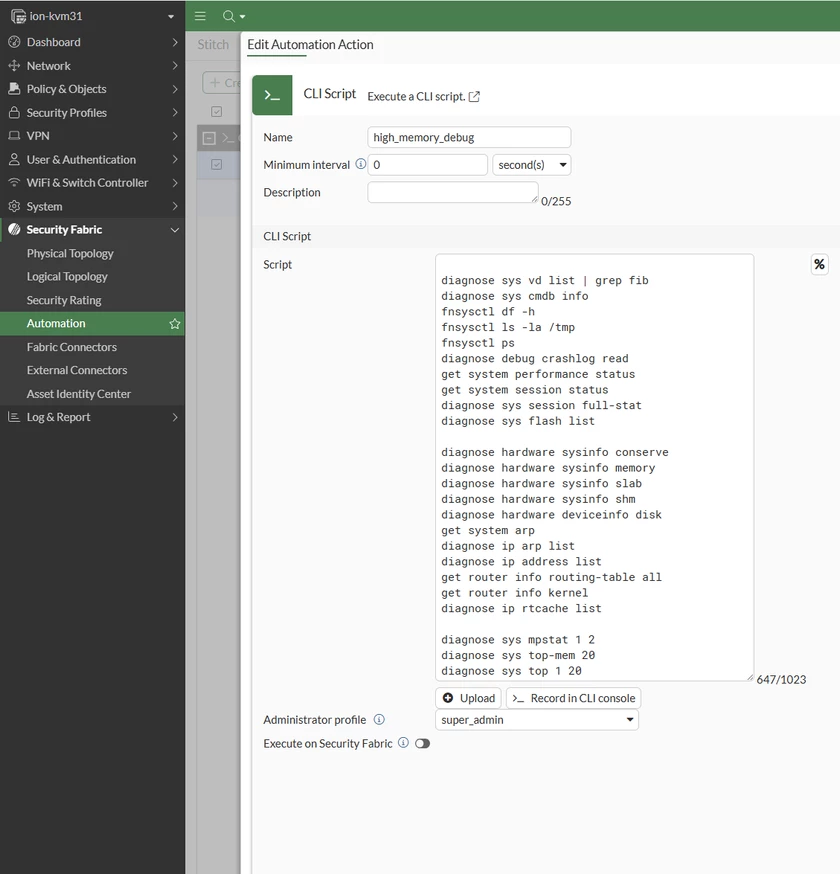Click the Name input field
This screenshot has height=874, width=840.
tap(469, 137)
